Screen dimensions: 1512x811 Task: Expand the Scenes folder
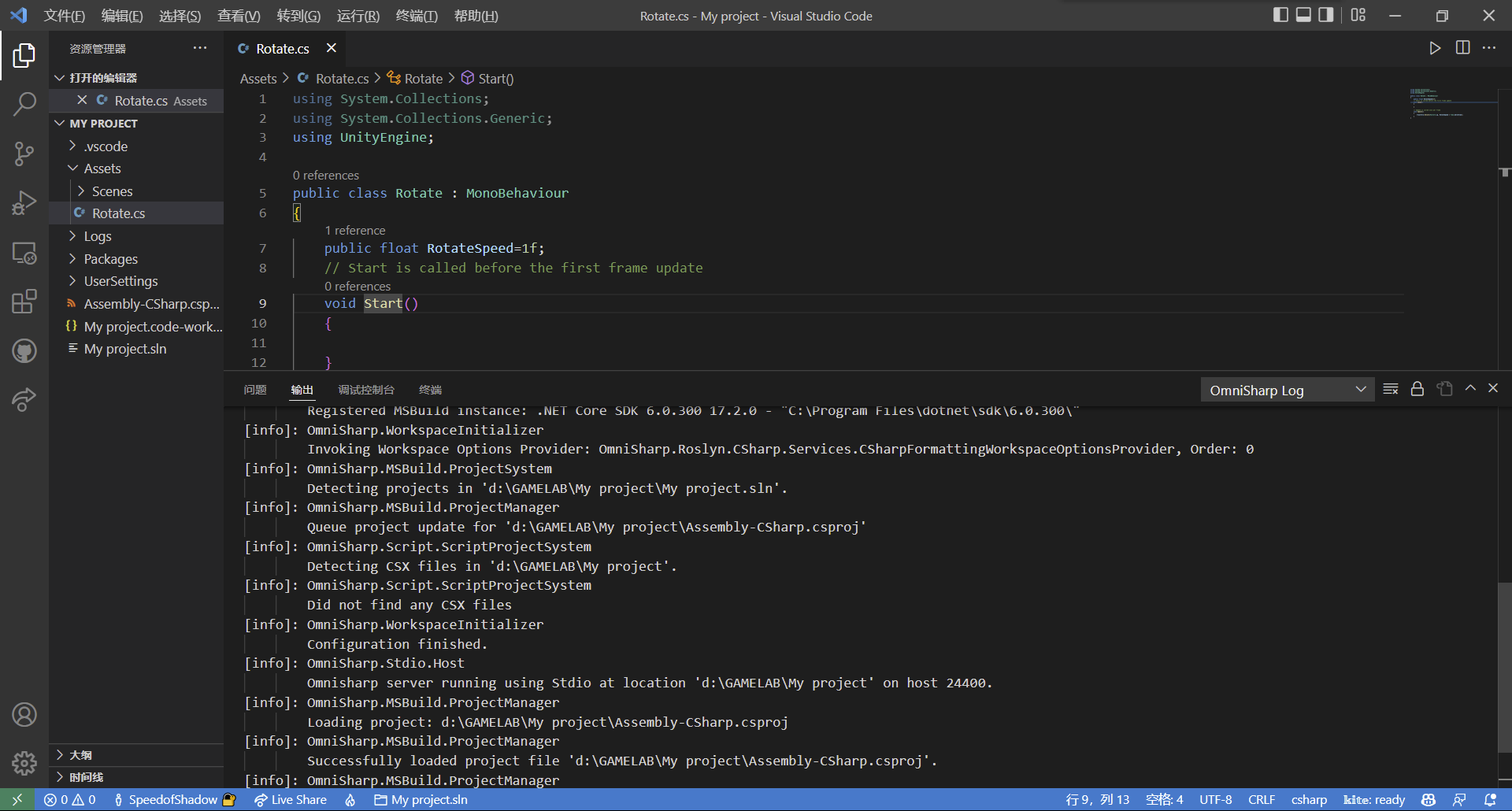click(112, 191)
